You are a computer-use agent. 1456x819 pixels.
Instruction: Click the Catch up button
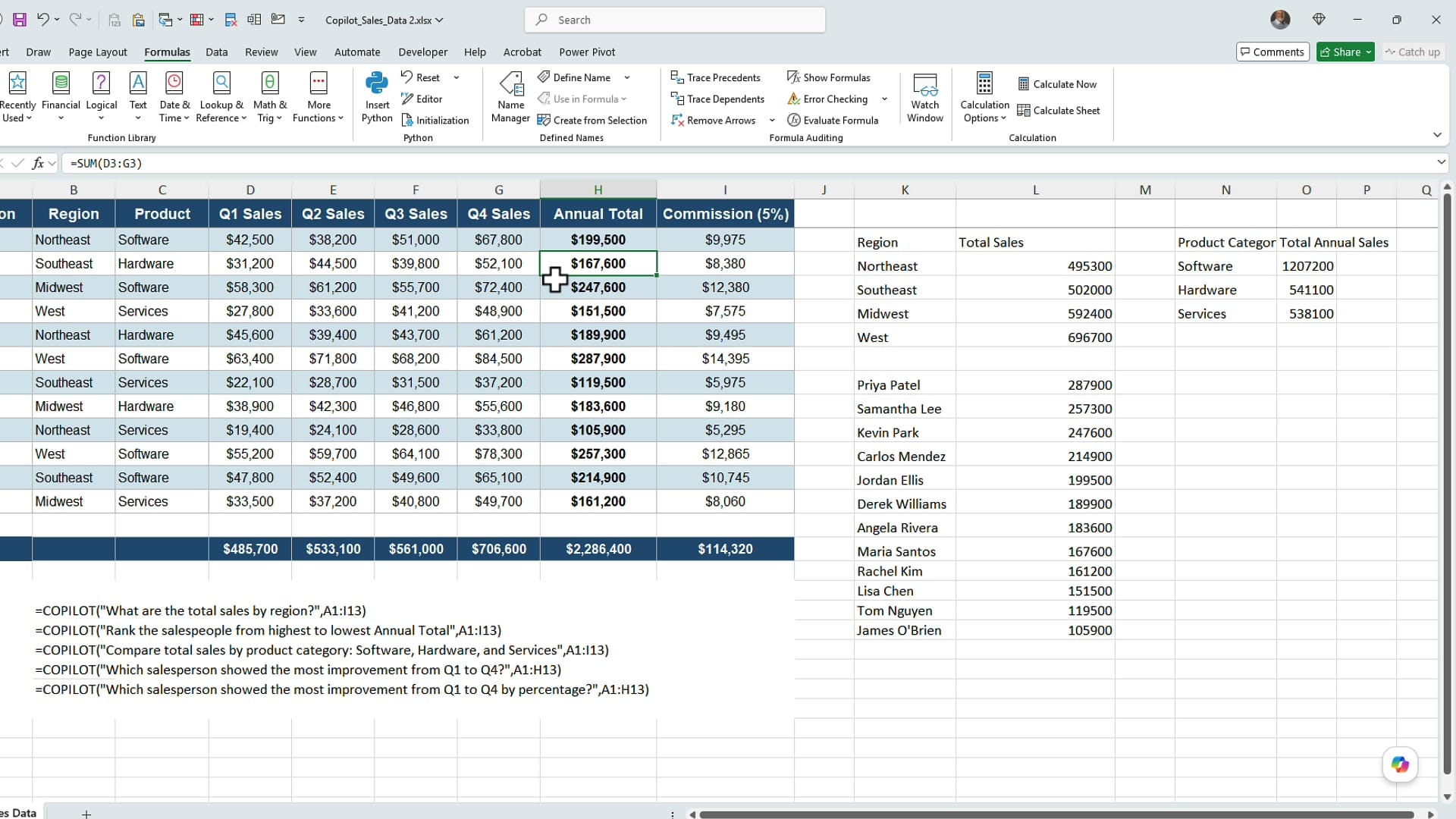coord(1412,52)
